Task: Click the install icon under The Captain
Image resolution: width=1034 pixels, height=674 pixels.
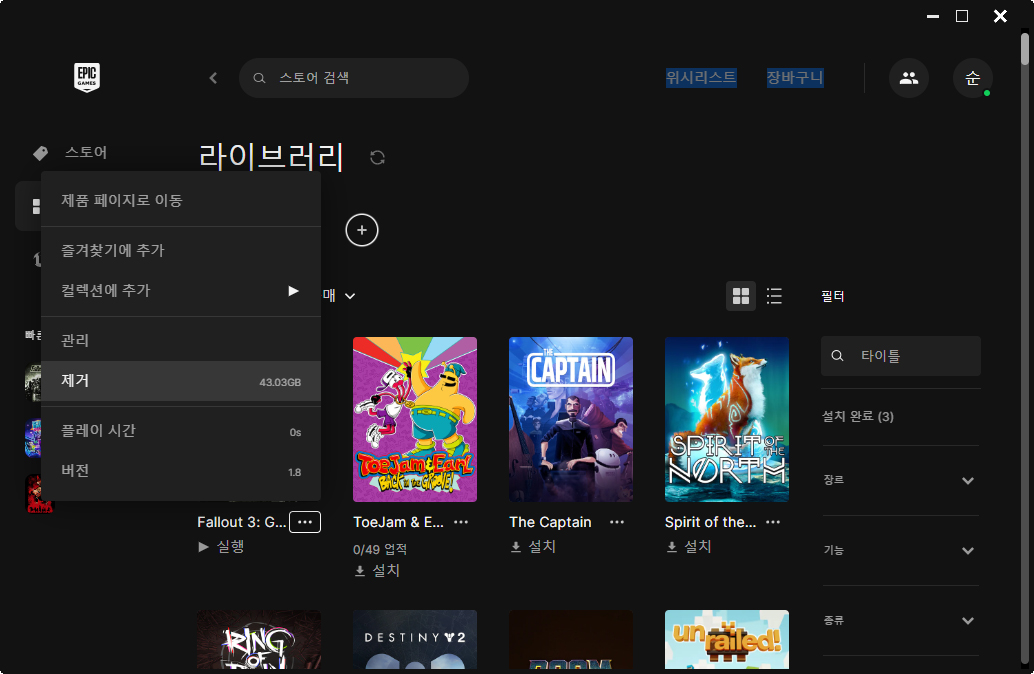Action: (516, 547)
